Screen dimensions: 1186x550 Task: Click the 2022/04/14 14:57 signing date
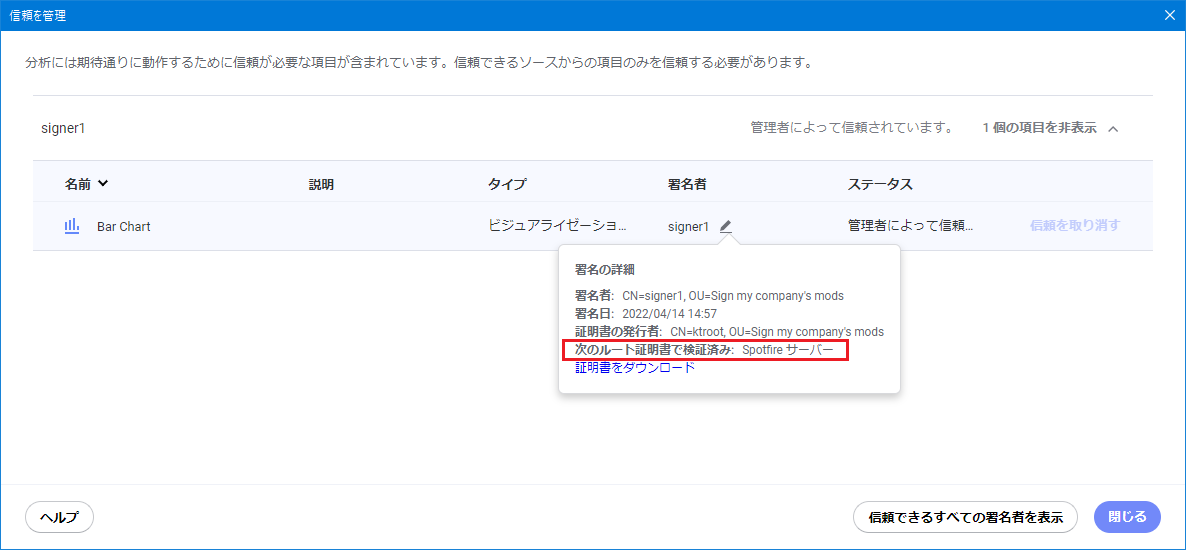coord(669,314)
